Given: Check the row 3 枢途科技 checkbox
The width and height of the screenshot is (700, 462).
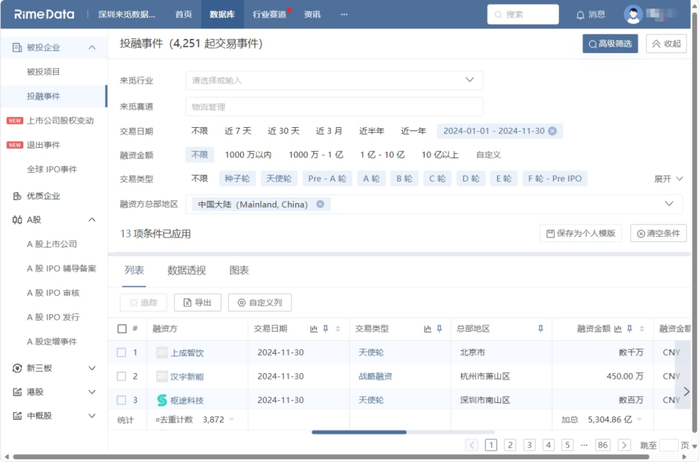Looking at the screenshot, I should (x=121, y=400).
